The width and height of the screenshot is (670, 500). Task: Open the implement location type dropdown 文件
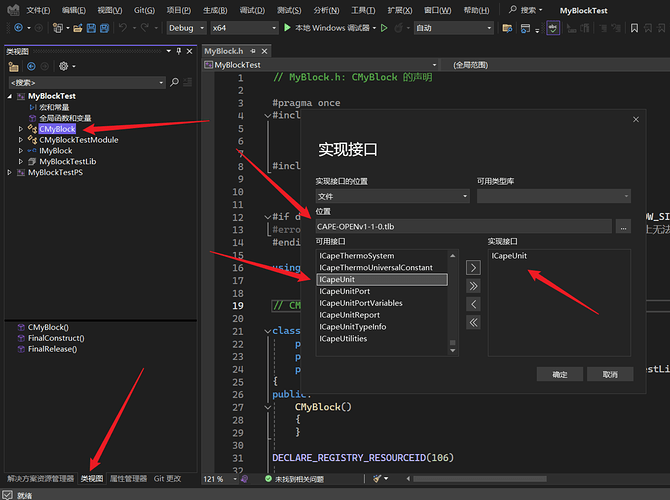393,196
